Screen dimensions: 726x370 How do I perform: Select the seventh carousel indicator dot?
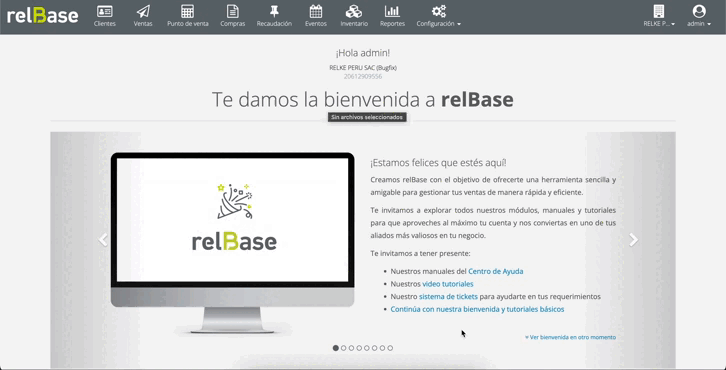(382, 348)
